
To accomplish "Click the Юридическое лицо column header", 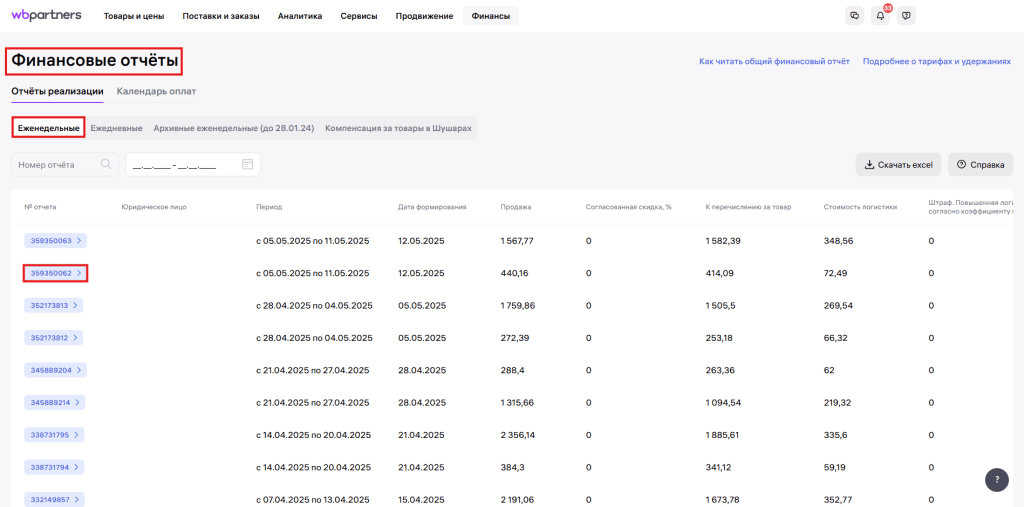I will tap(154, 207).
